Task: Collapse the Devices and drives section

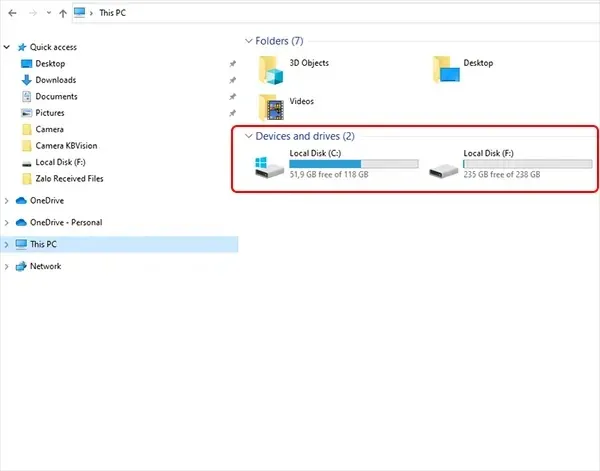Action: click(248, 136)
